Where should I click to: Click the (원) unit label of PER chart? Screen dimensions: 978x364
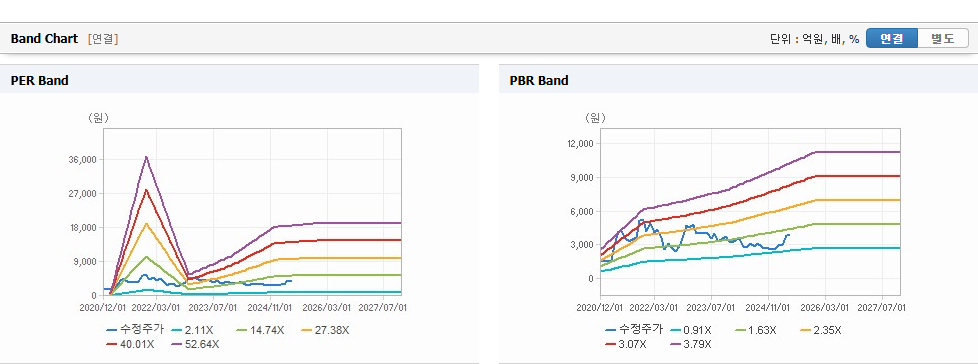[98, 118]
